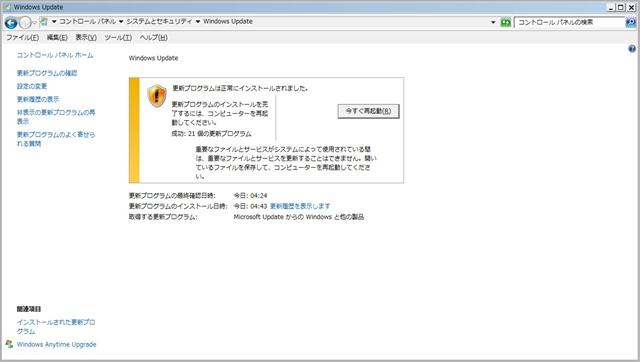
Task: Open the ツール(T) menu
Action: pyautogui.click(x=118, y=38)
